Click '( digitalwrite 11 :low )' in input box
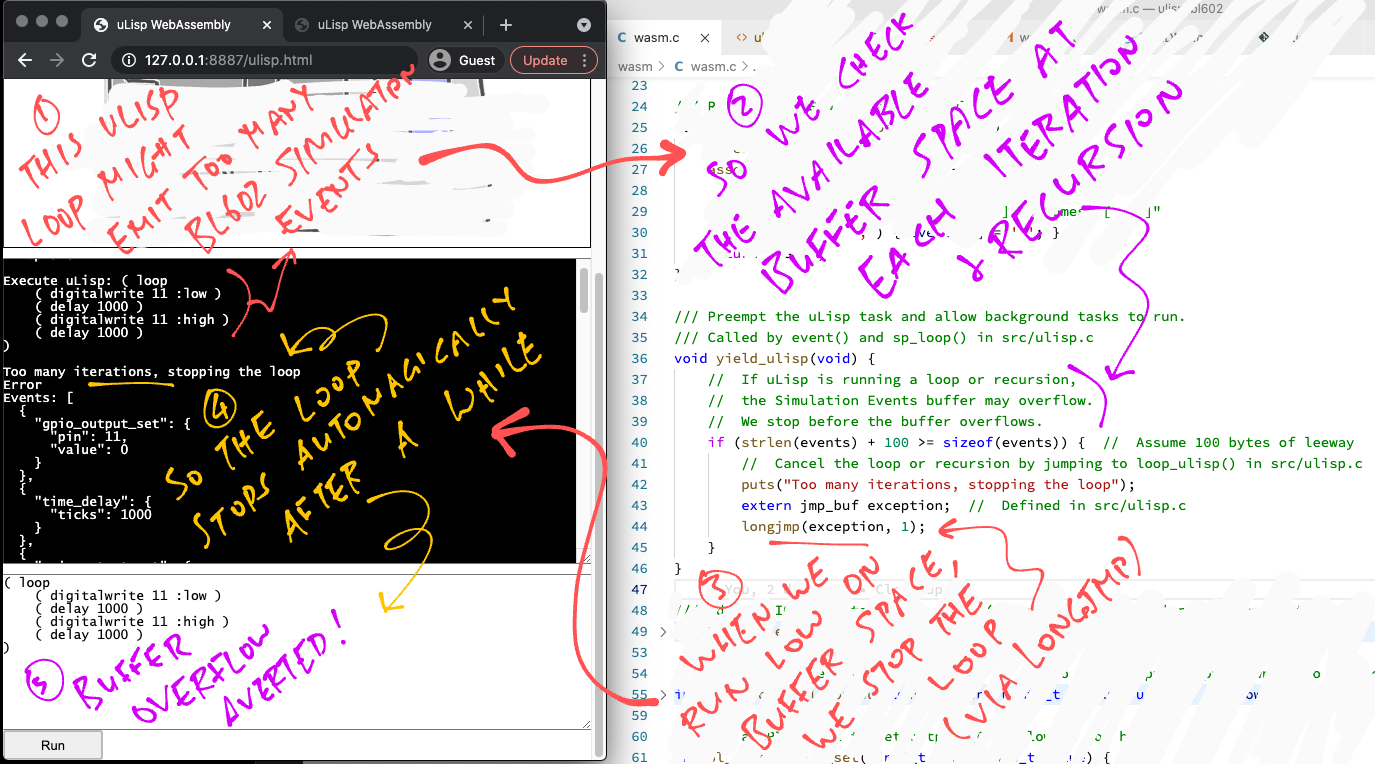Viewport: 1375px width, 764px height. click(x=128, y=595)
